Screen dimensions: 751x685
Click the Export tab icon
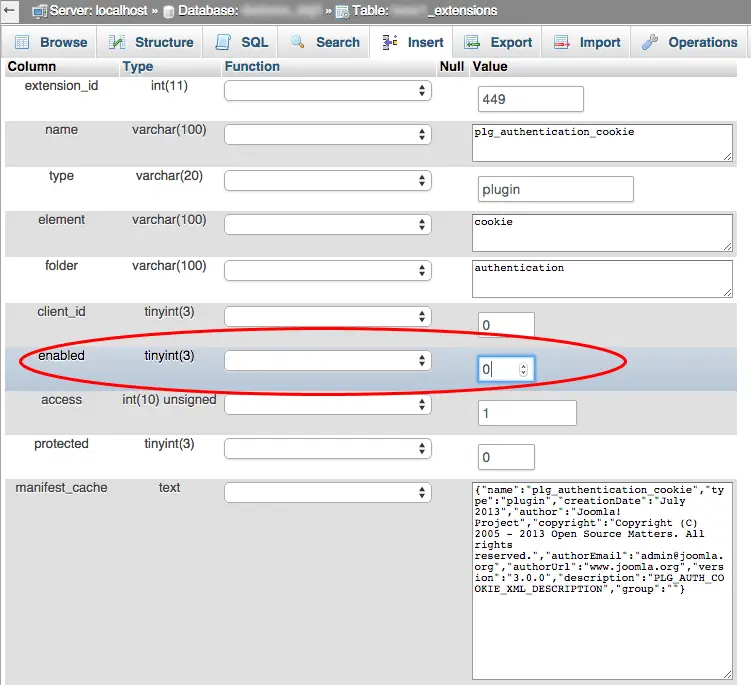[x=472, y=42]
